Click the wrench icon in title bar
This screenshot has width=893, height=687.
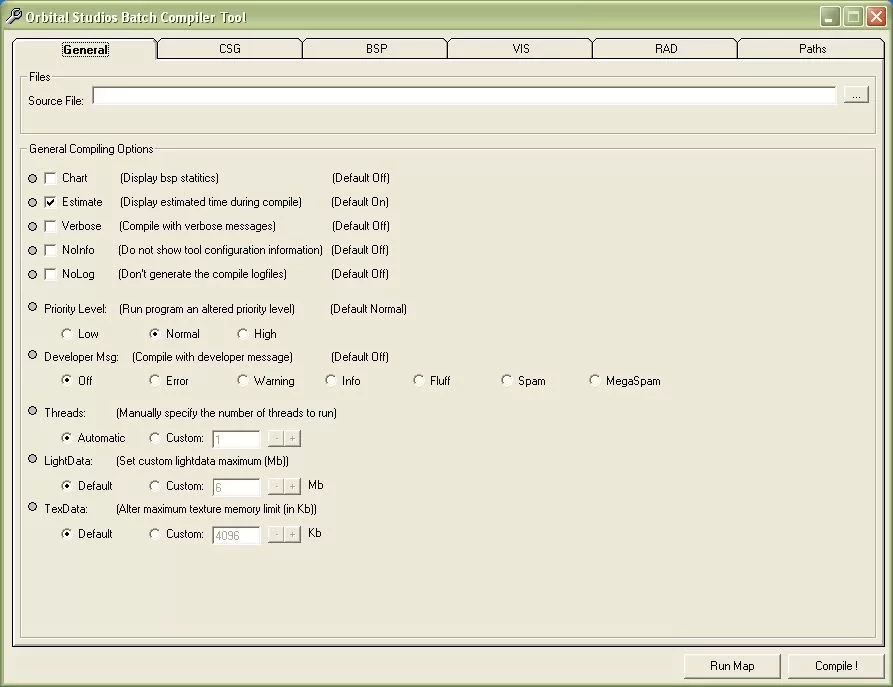[14, 17]
